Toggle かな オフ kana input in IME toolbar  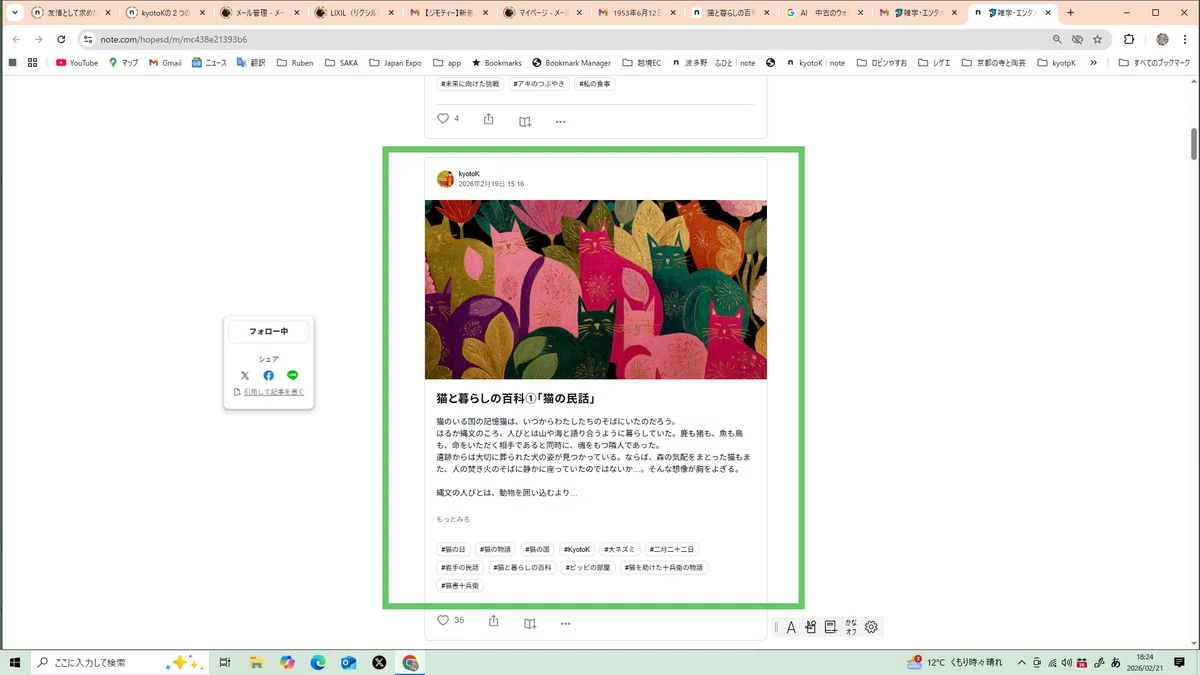[x=851, y=627]
